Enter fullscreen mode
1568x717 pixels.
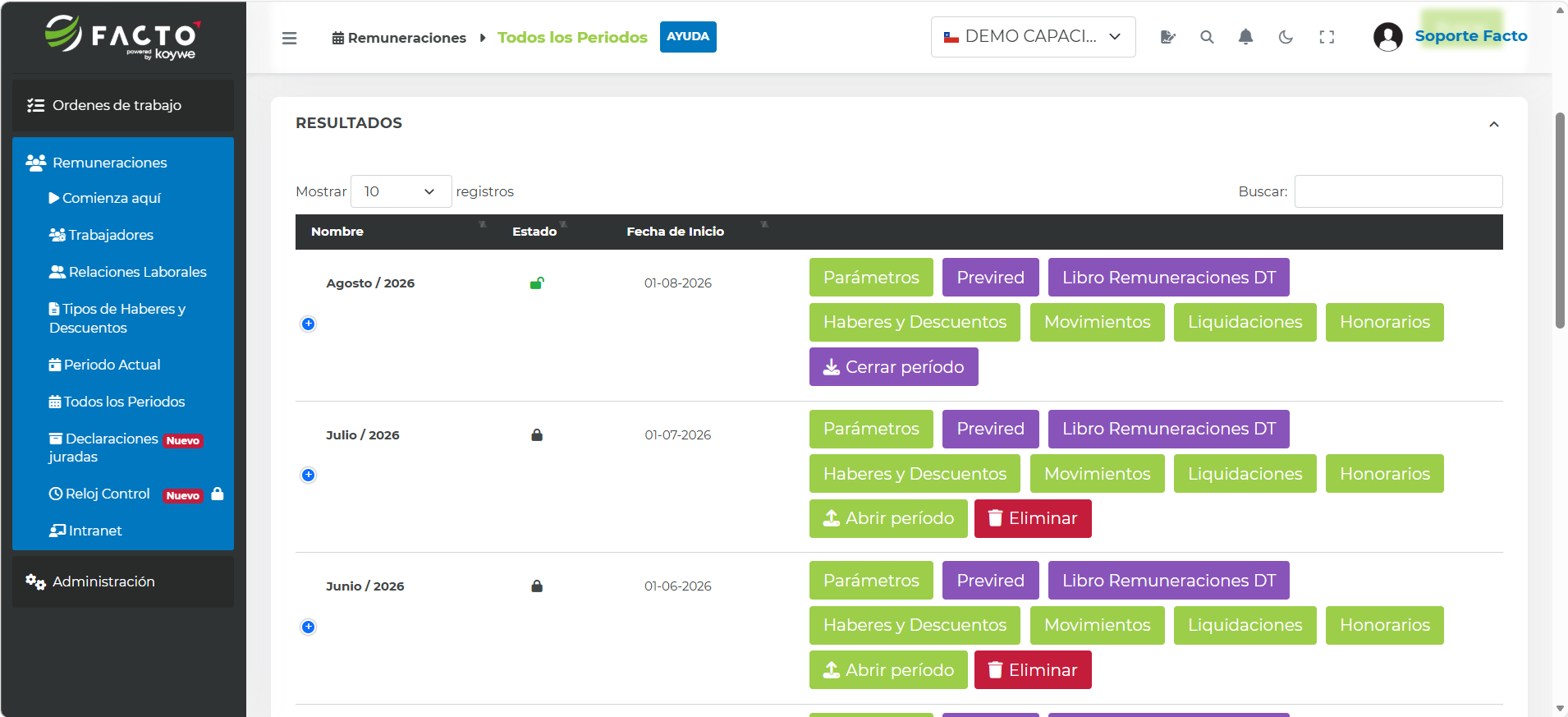pos(1327,37)
